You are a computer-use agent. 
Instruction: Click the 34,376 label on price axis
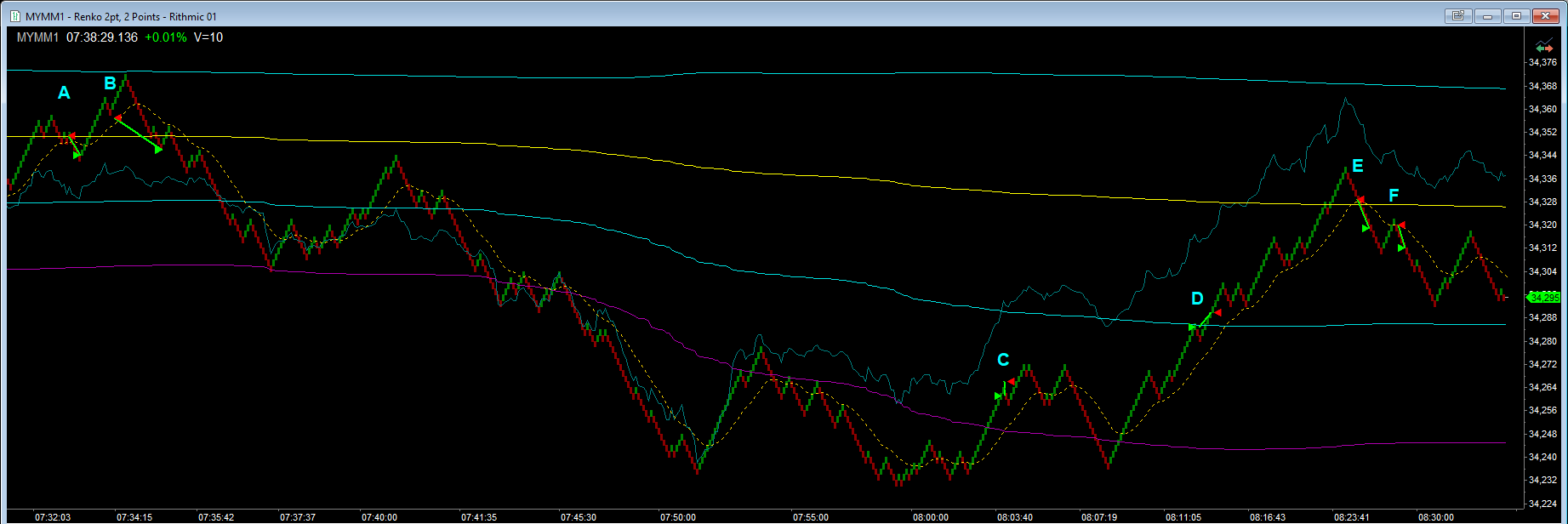coord(1543,63)
